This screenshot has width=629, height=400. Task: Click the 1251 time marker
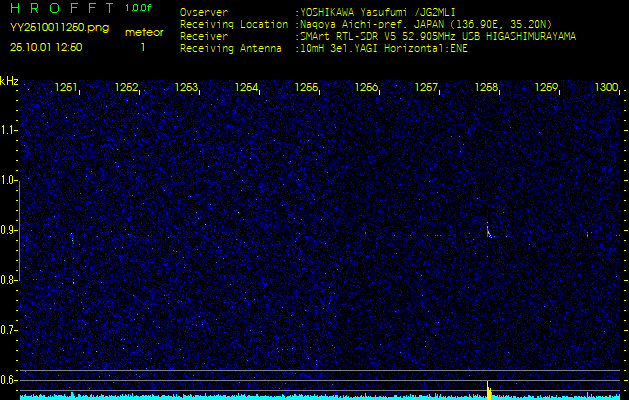click(66, 88)
